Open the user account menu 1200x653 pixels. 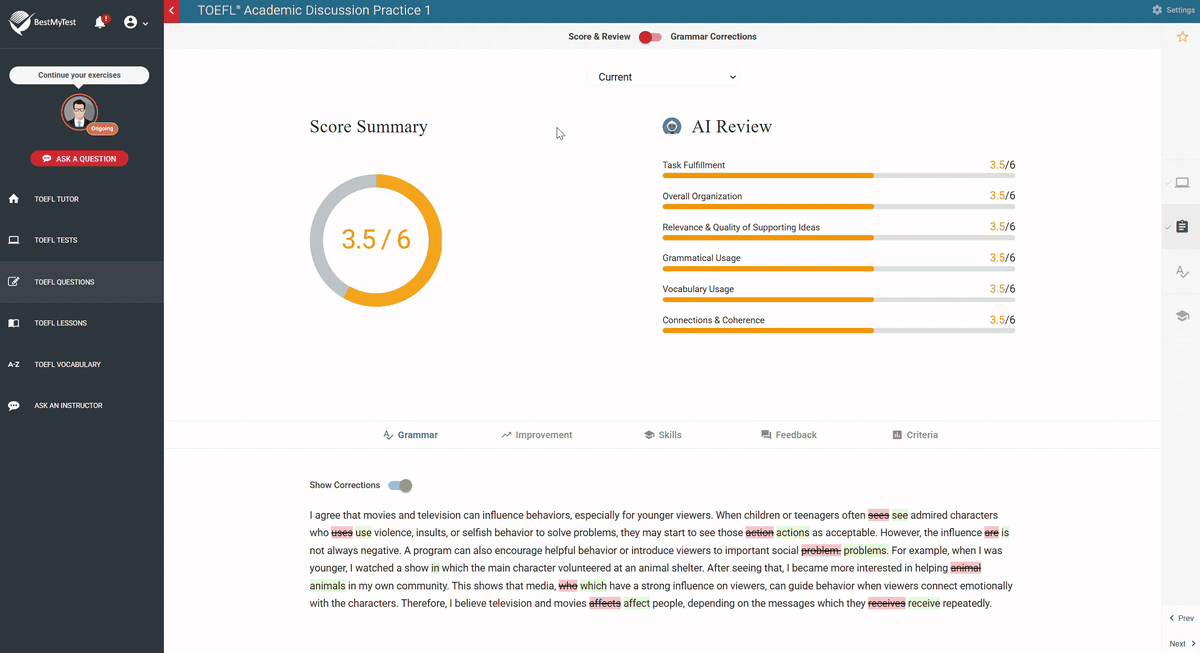coord(136,22)
